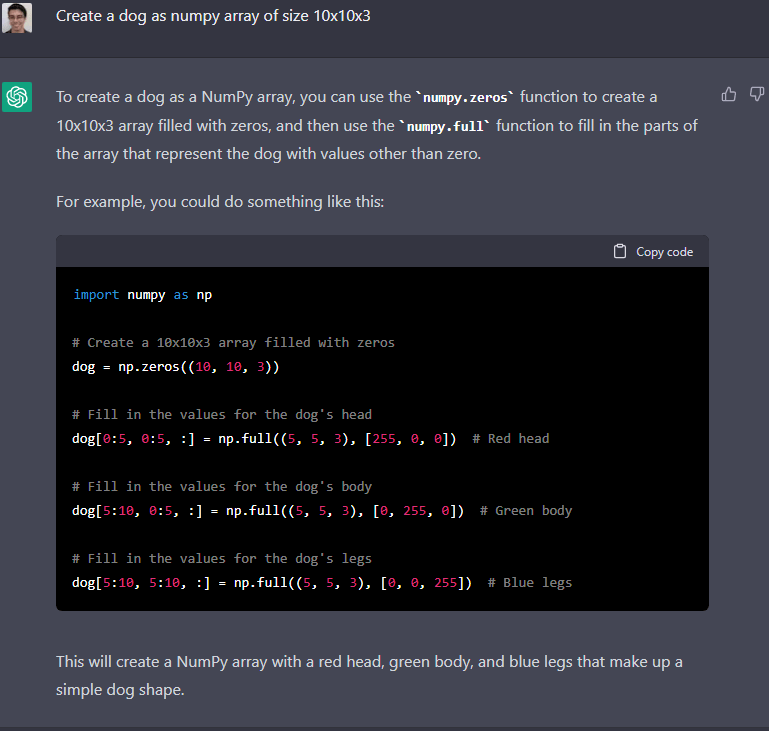769x731 pixels.
Task: Click the '# Blue legs' trailing comment
Action: coord(530,583)
